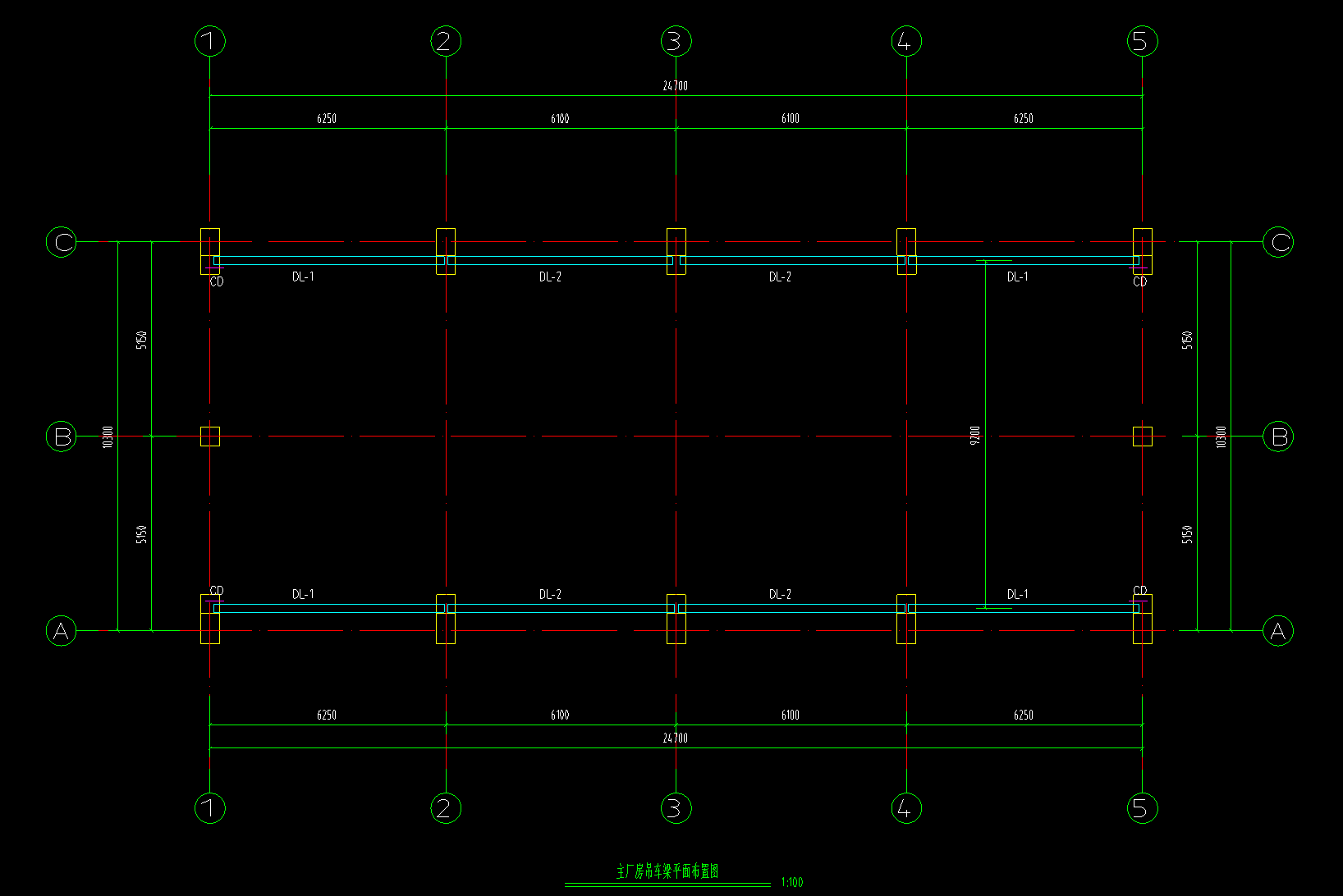Image resolution: width=1343 pixels, height=896 pixels.
Task: Click DL-1 label on axis C between grids 4-5
Action: point(1017,277)
